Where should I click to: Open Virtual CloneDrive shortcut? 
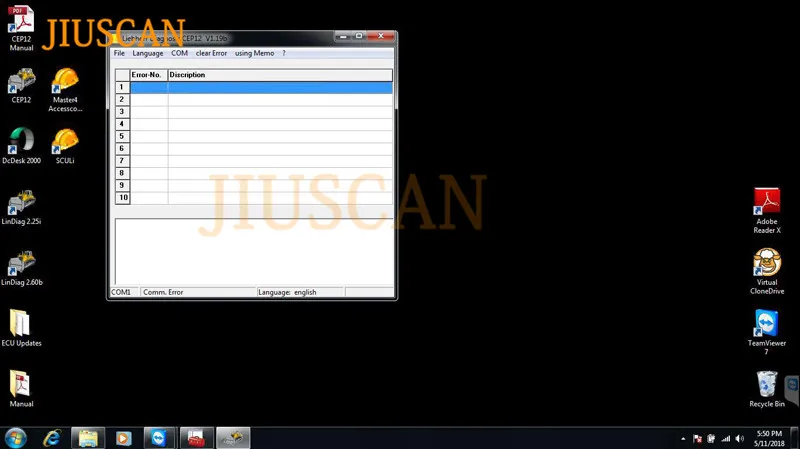767,271
